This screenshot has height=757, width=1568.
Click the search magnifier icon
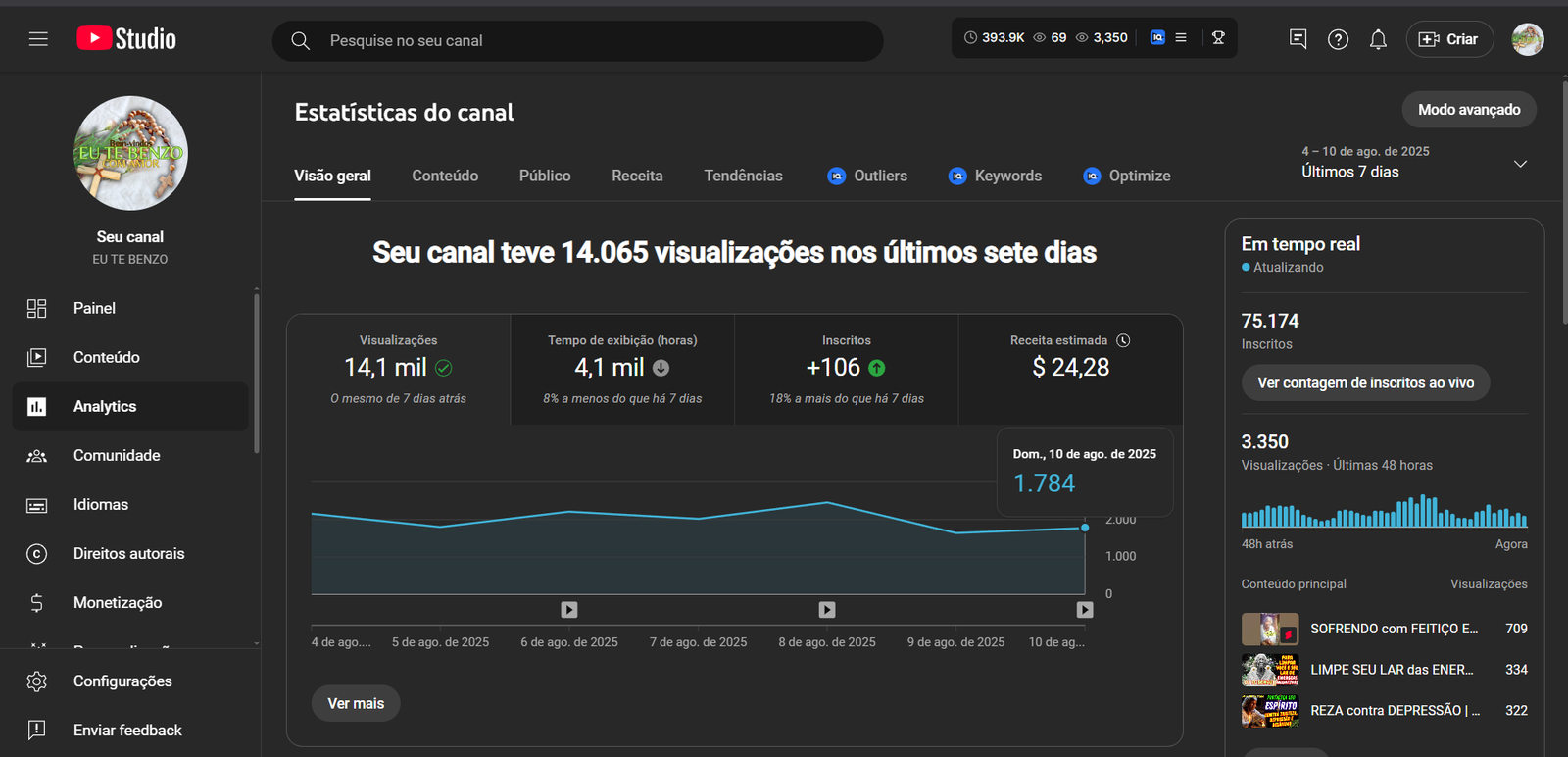pyautogui.click(x=301, y=40)
